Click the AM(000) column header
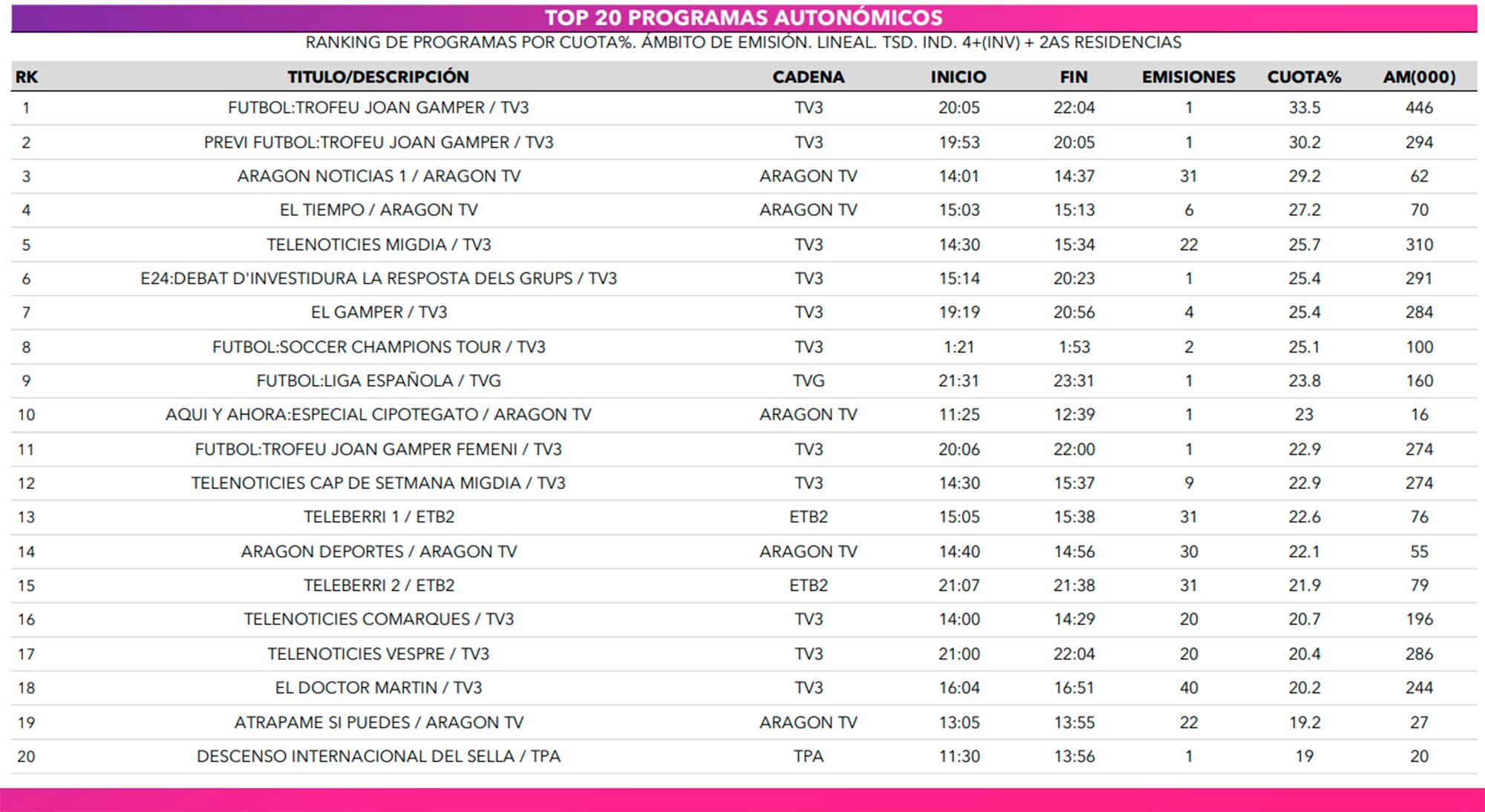 coord(1418,76)
